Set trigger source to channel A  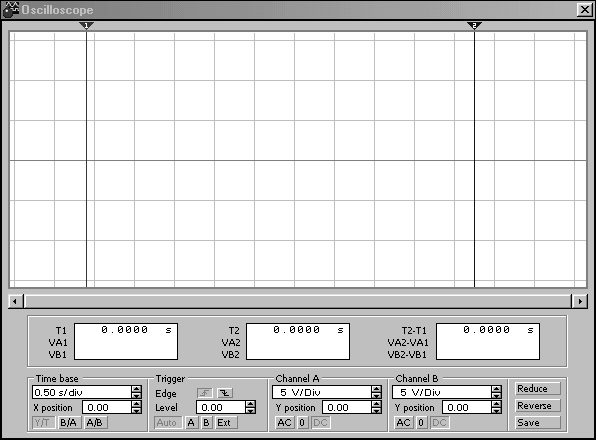(191, 423)
